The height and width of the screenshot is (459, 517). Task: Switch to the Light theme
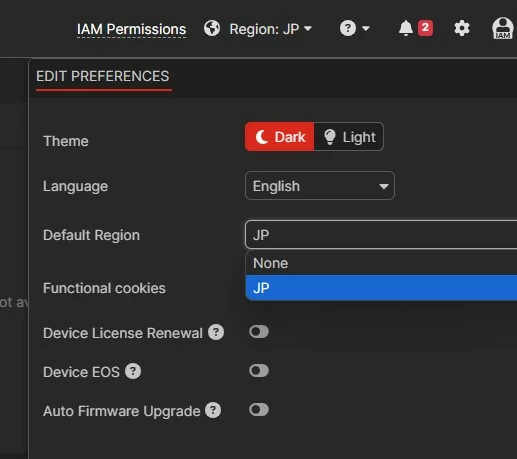coord(349,137)
